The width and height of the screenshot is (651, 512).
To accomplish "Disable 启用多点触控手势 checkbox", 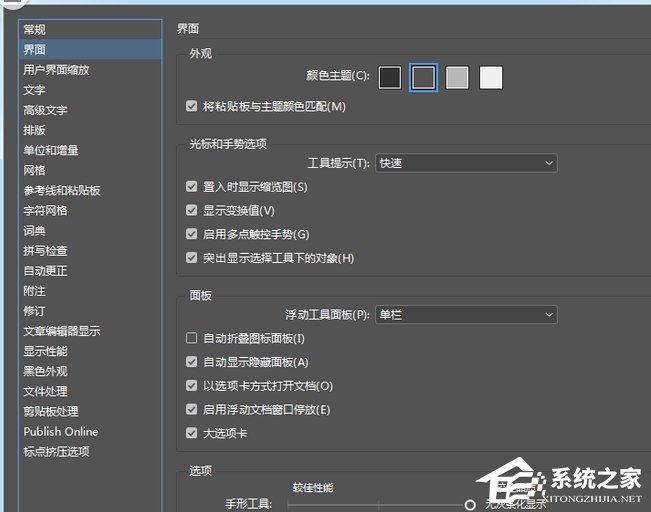I will coord(191,234).
